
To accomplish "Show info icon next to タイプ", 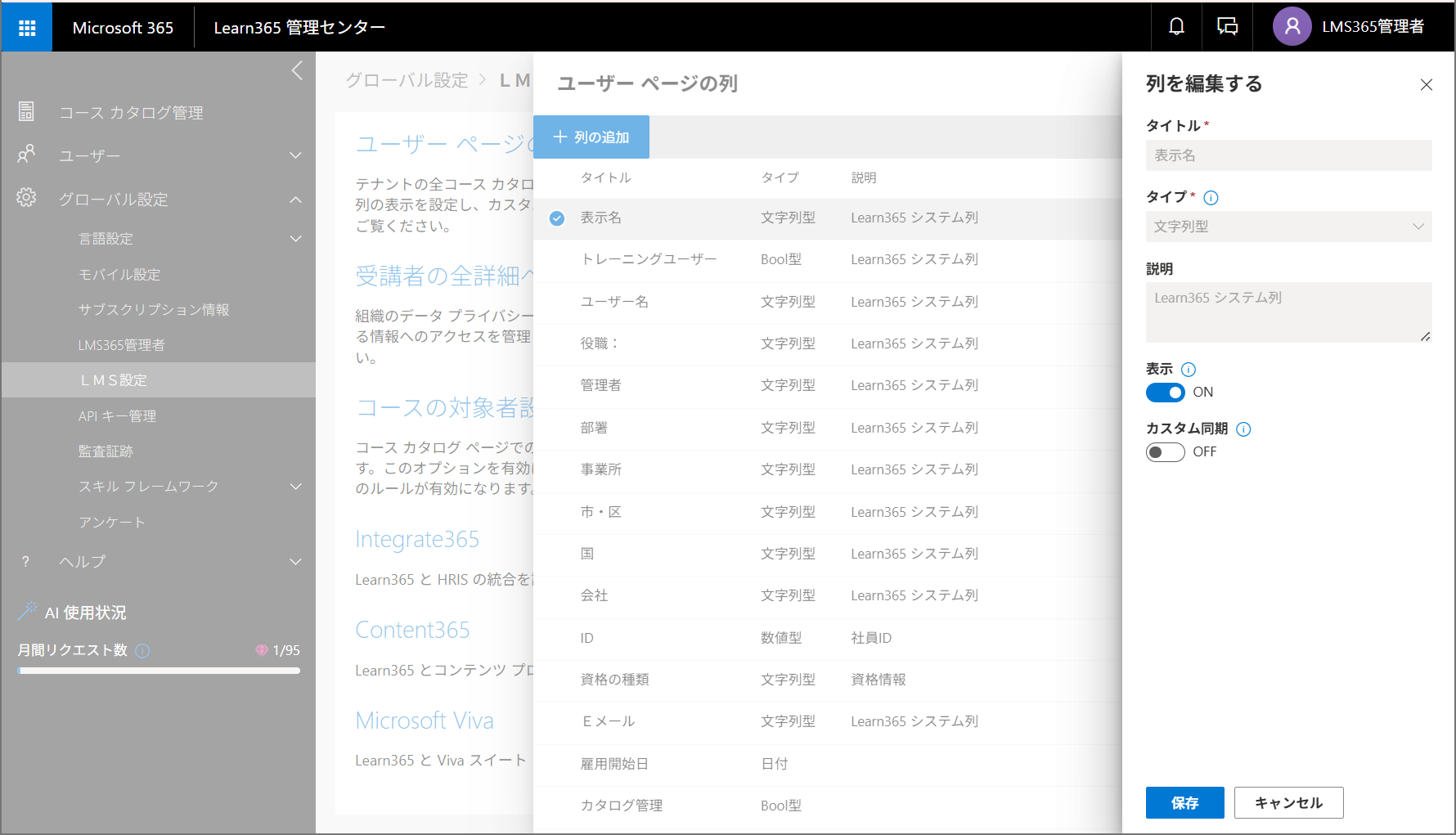I will (x=1211, y=198).
